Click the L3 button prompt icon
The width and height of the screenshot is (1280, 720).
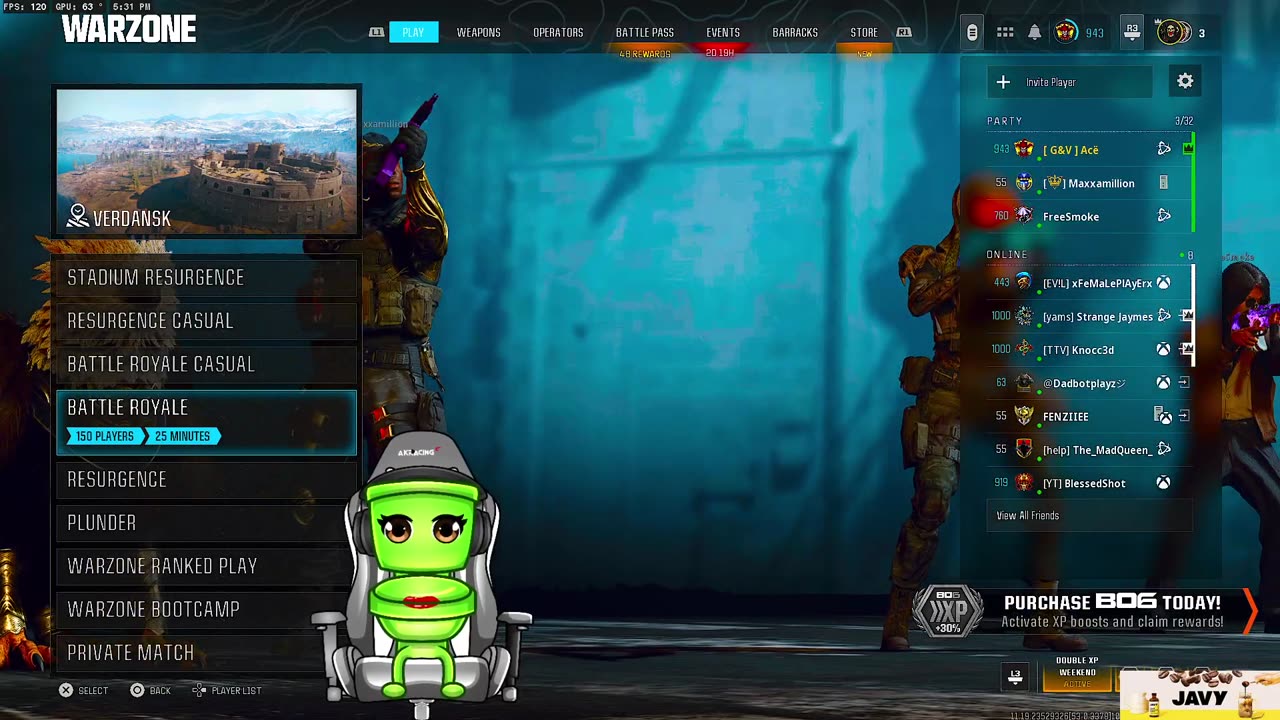pos(1015,677)
